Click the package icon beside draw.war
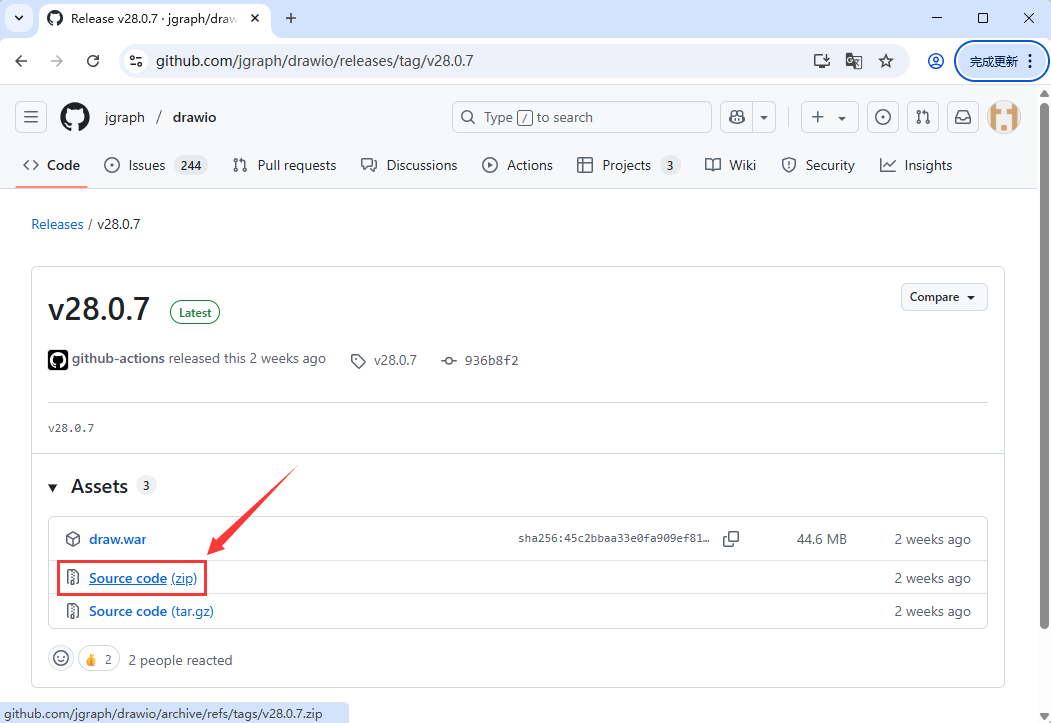Screen dimensions: 1051x723 pos(73,539)
